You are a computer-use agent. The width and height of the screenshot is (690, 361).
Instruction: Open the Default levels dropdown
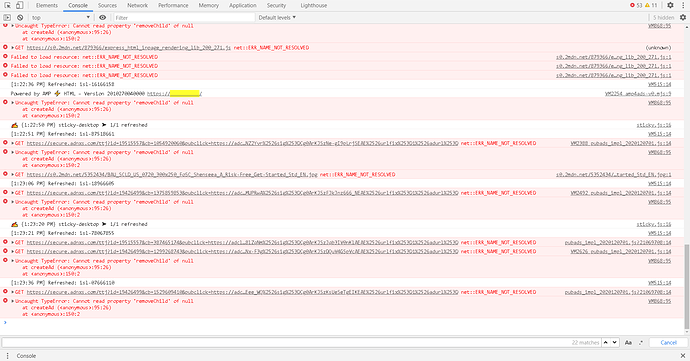pos(277,18)
